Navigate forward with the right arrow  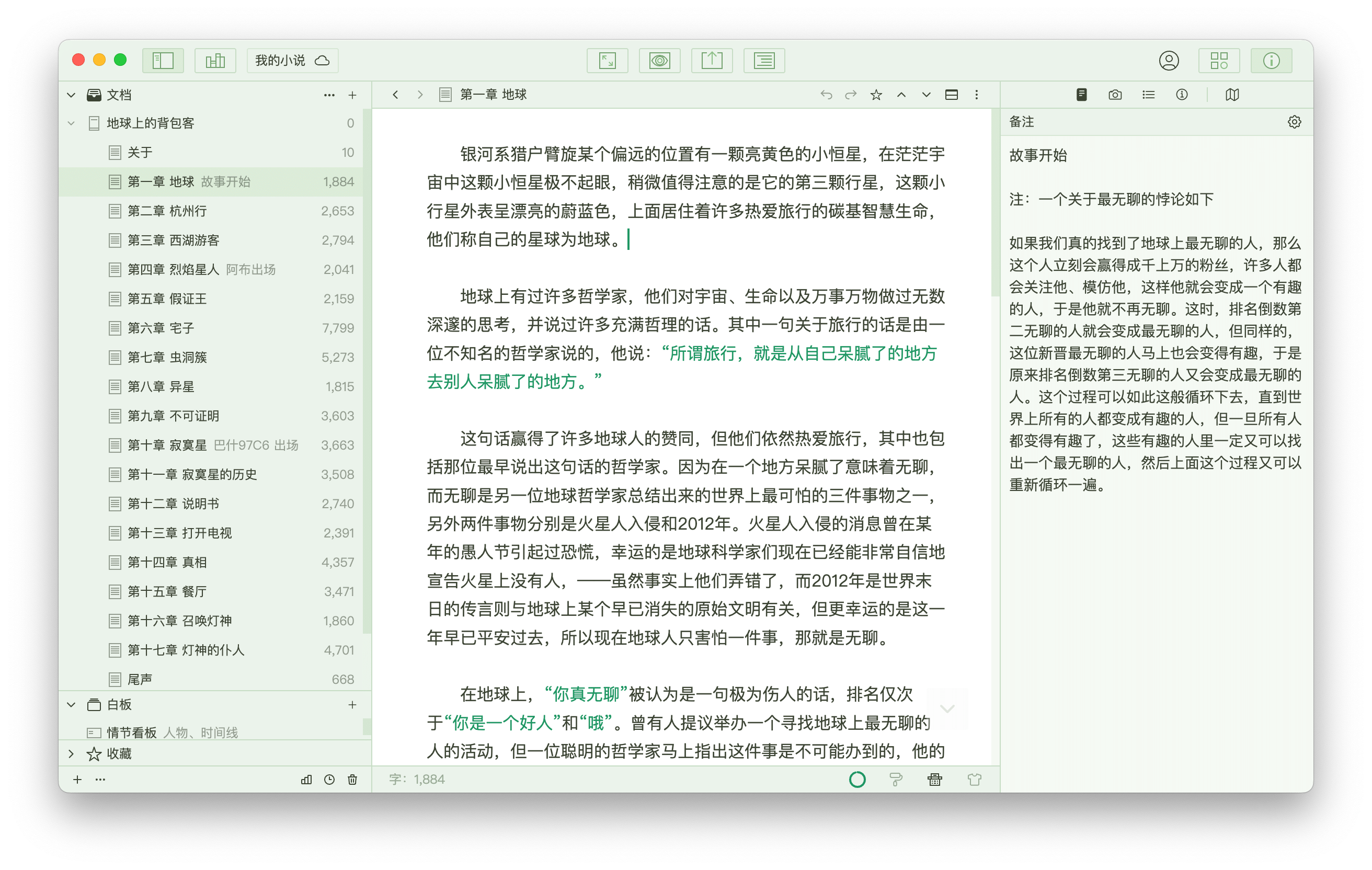point(420,95)
